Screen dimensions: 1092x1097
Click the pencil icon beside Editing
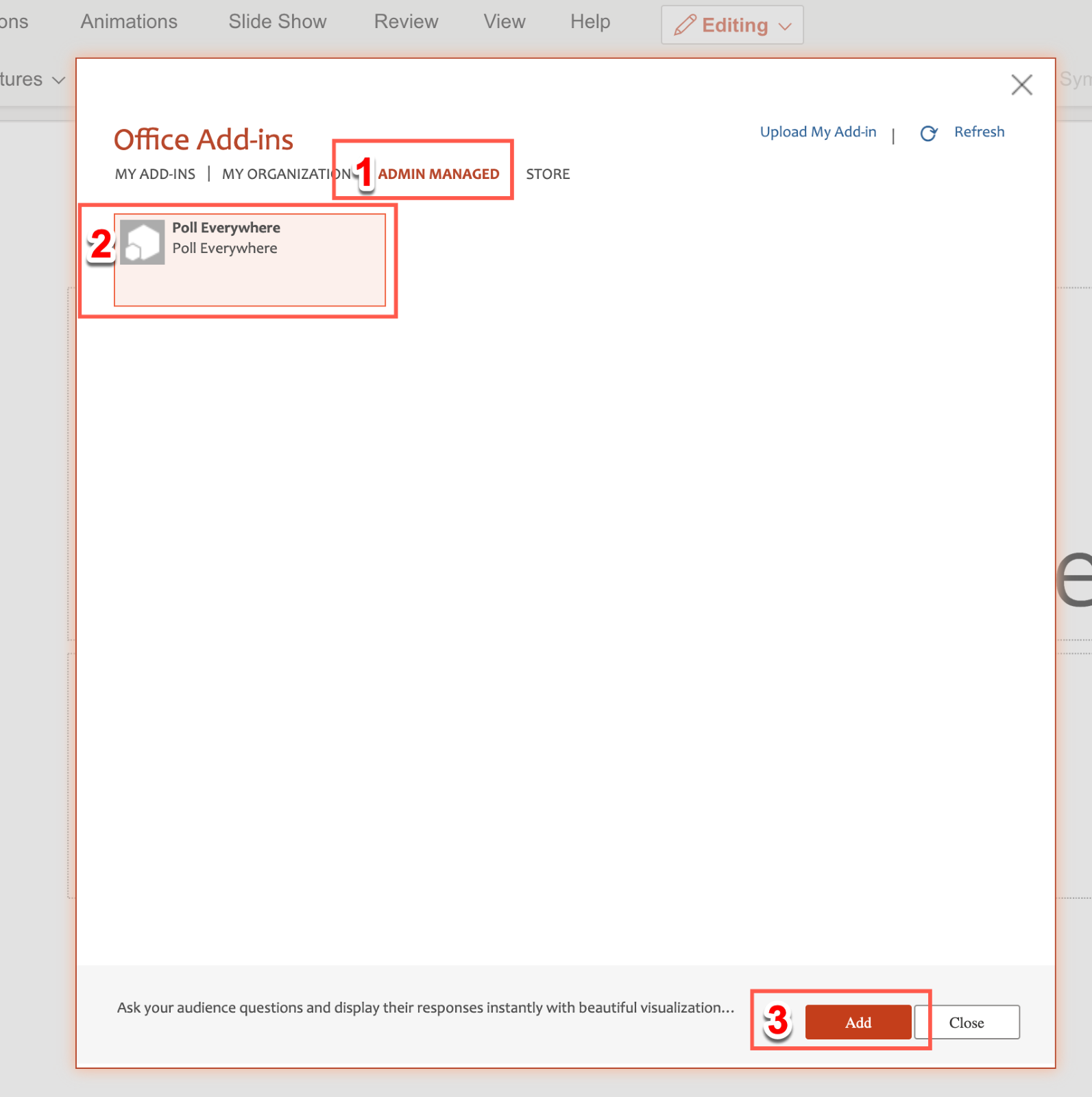685,25
